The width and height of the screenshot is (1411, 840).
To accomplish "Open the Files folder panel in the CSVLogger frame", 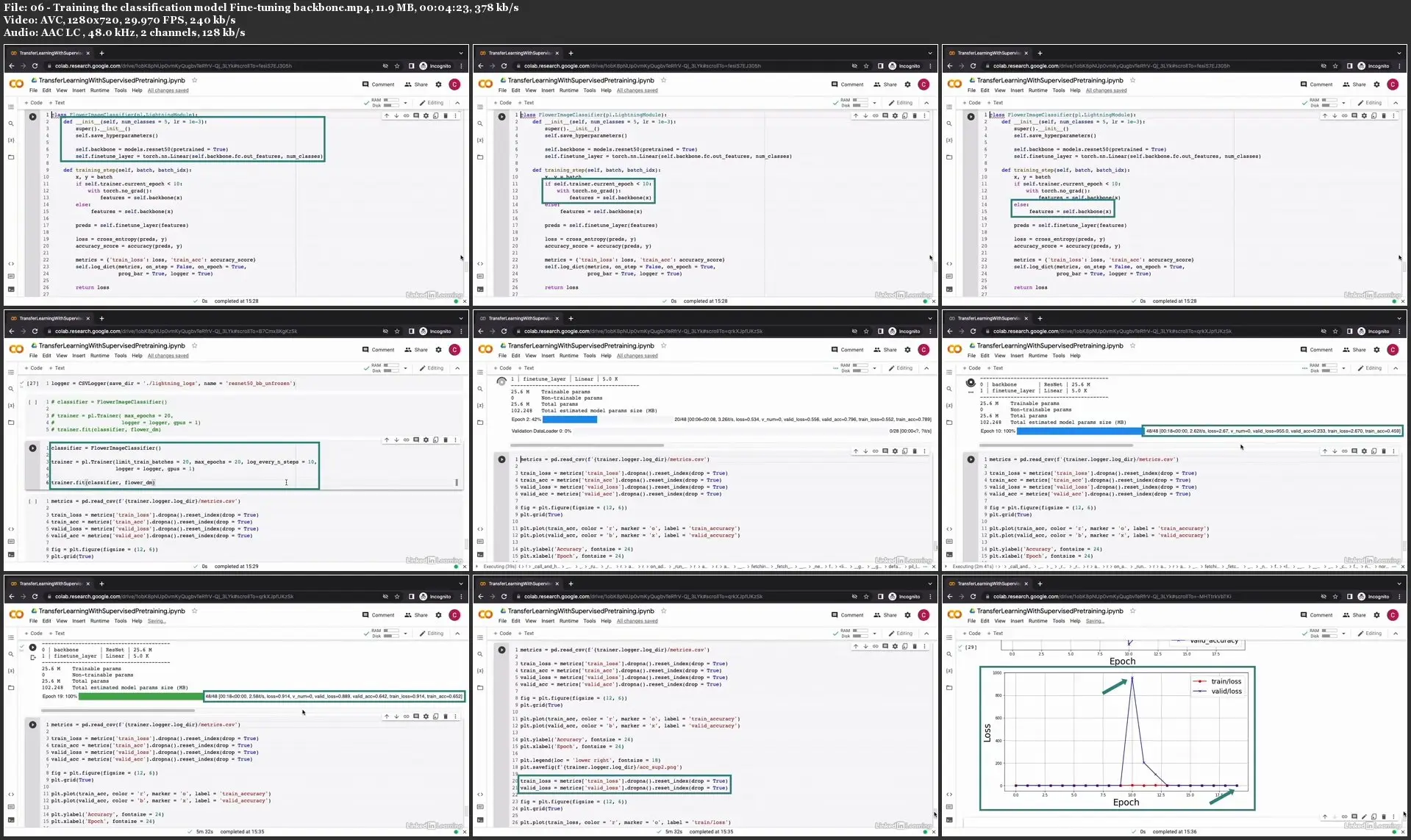I will 11,423.
